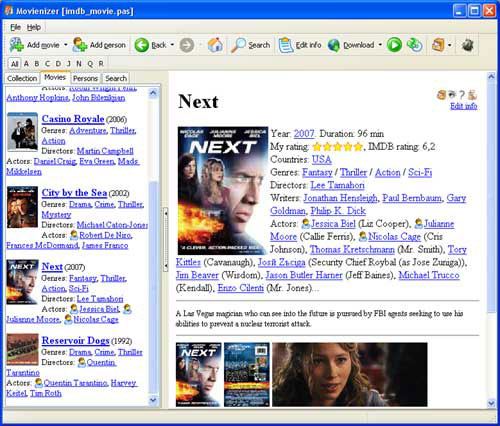Open the Jessica Biel screenshot thumbnail
Screen dimensions: 500x426
[x=350, y=375]
